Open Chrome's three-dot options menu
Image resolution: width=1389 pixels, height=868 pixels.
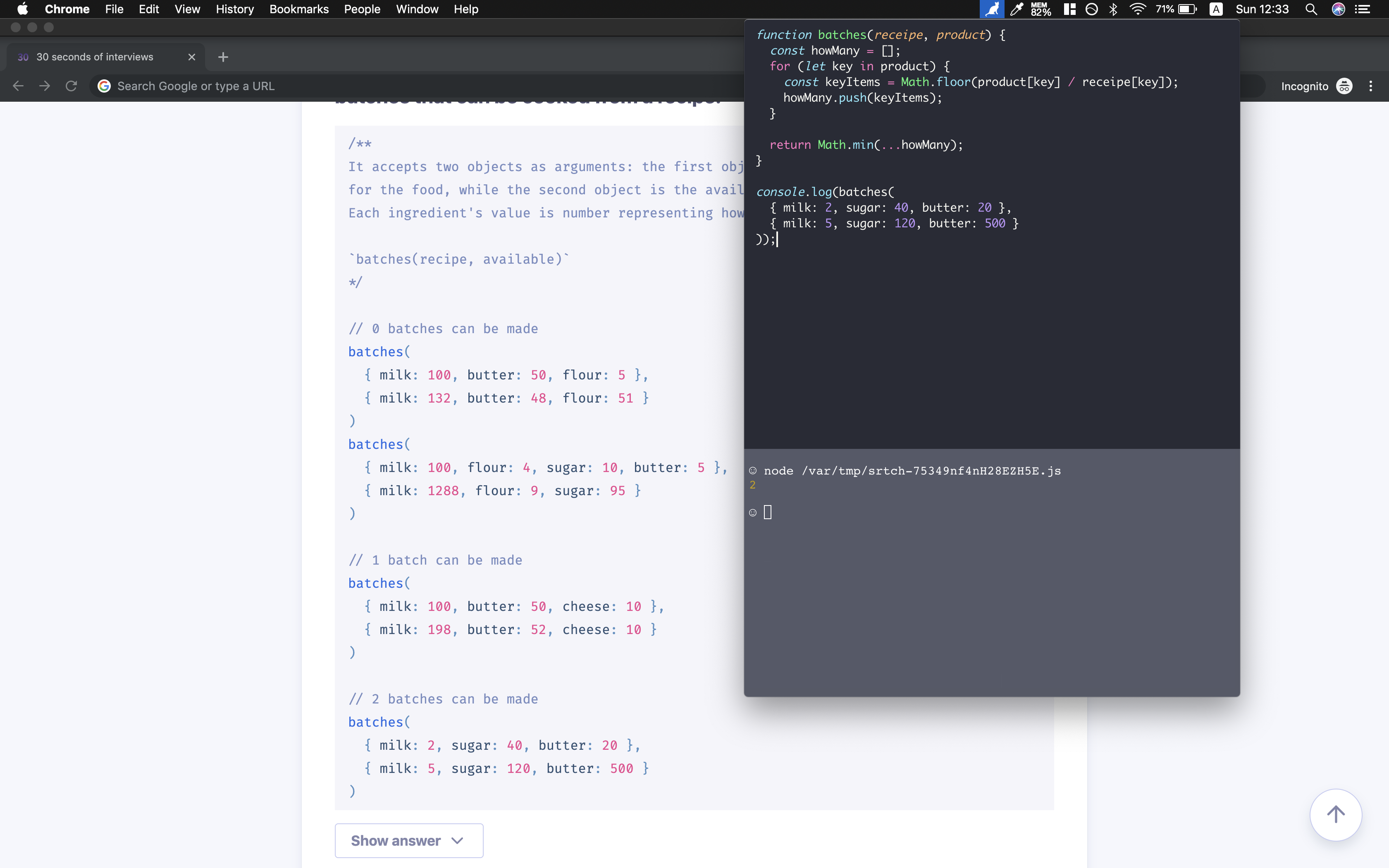(1370, 86)
